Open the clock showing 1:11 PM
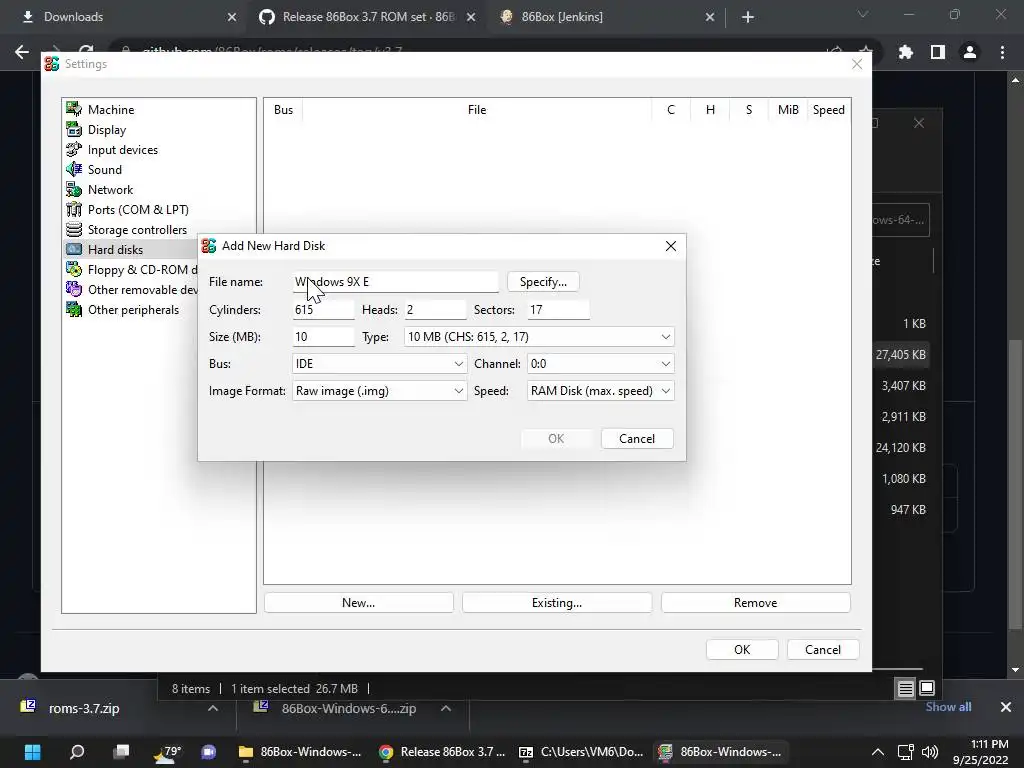The height and width of the screenshot is (768, 1024). (981, 752)
